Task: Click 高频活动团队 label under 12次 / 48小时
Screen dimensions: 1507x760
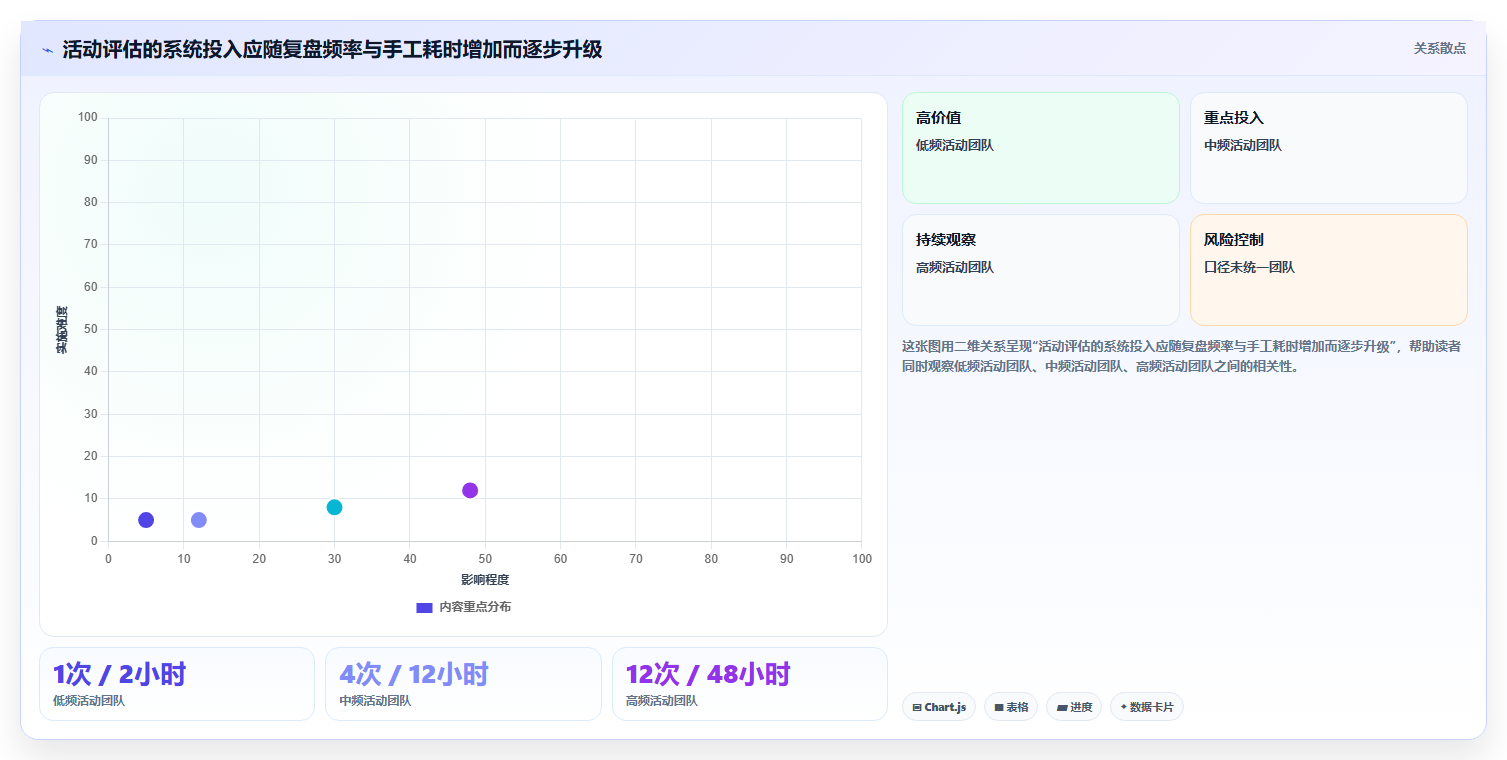Action: (x=662, y=701)
